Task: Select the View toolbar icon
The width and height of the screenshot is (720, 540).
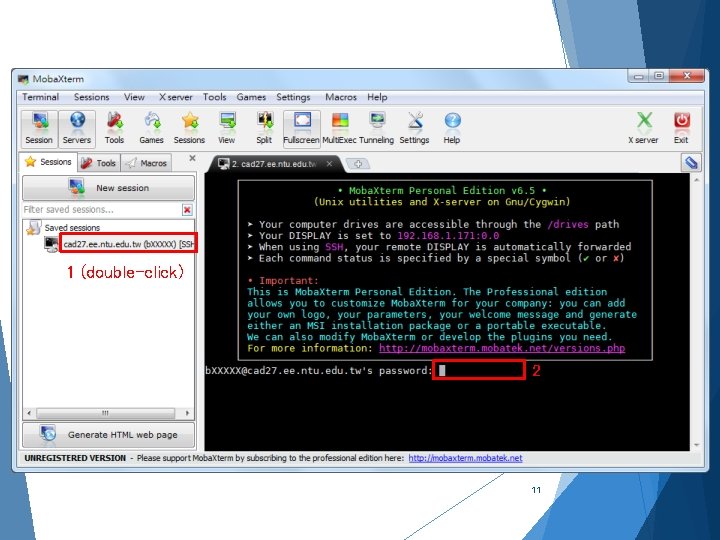Action: (x=227, y=129)
